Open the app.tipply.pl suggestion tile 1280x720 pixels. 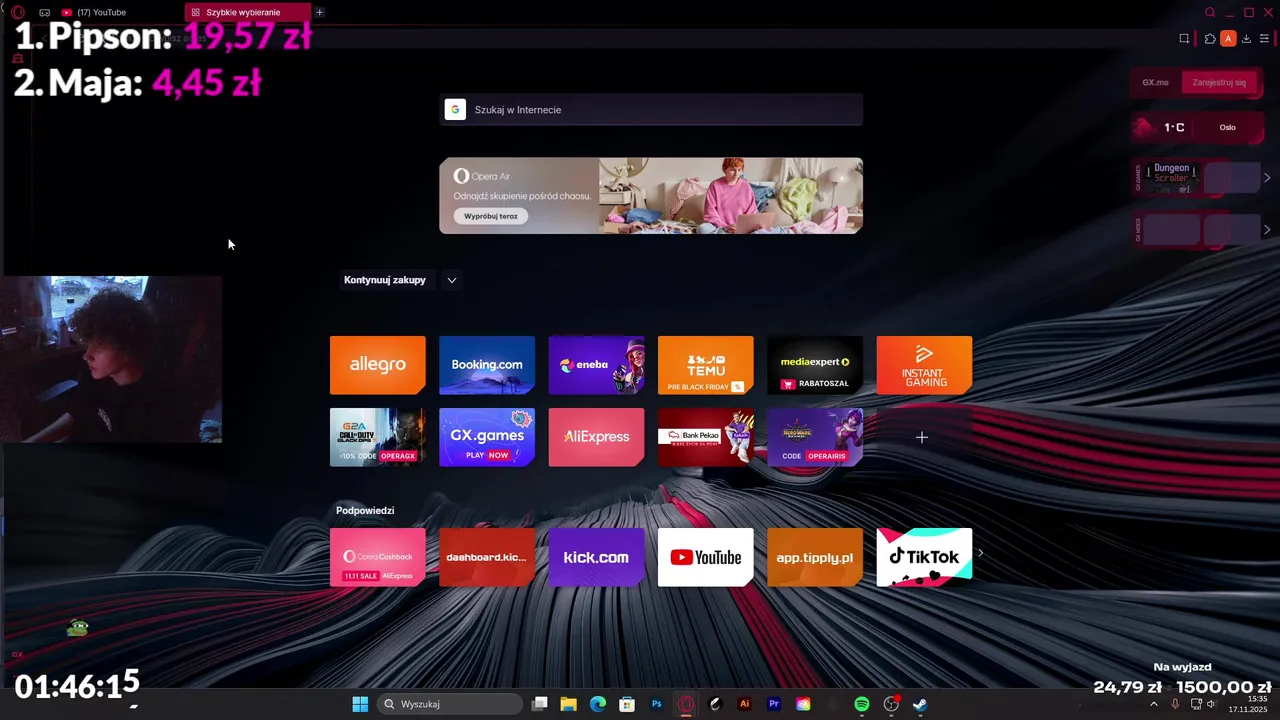coord(815,557)
